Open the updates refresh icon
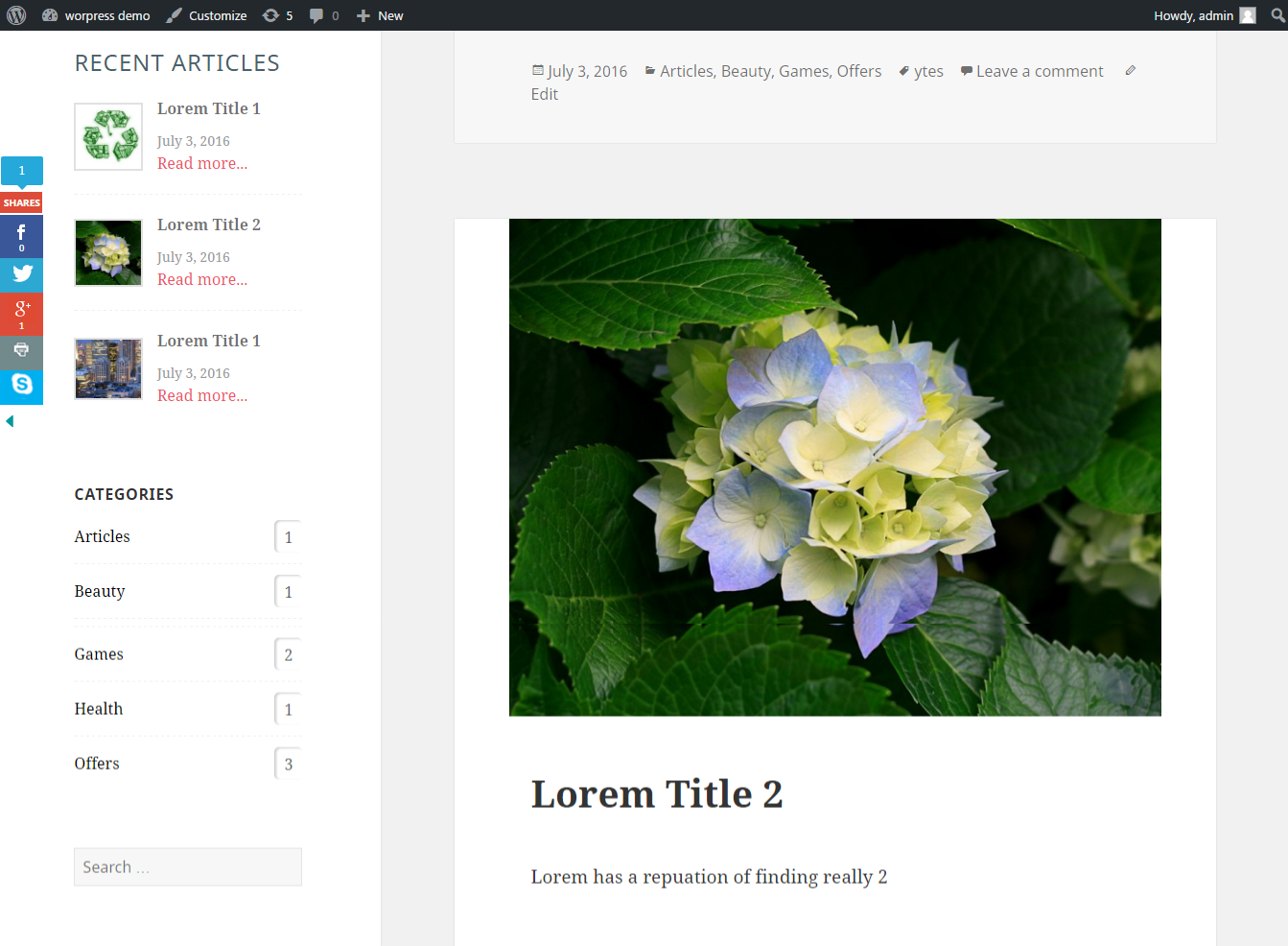The width and height of the screenshot is (1288, 946). coord(270,15)
